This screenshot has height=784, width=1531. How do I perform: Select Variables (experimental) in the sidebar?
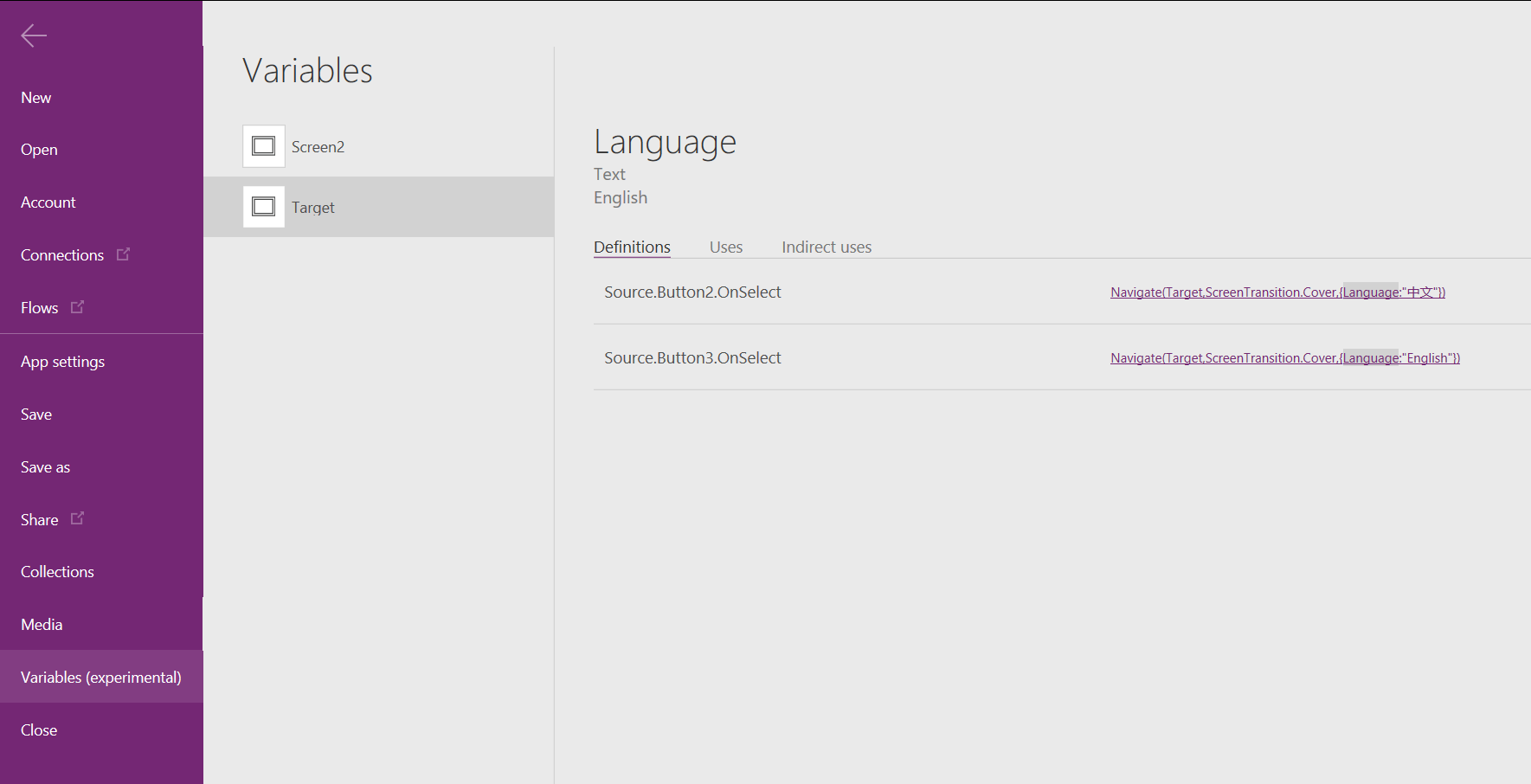point(101,677)
